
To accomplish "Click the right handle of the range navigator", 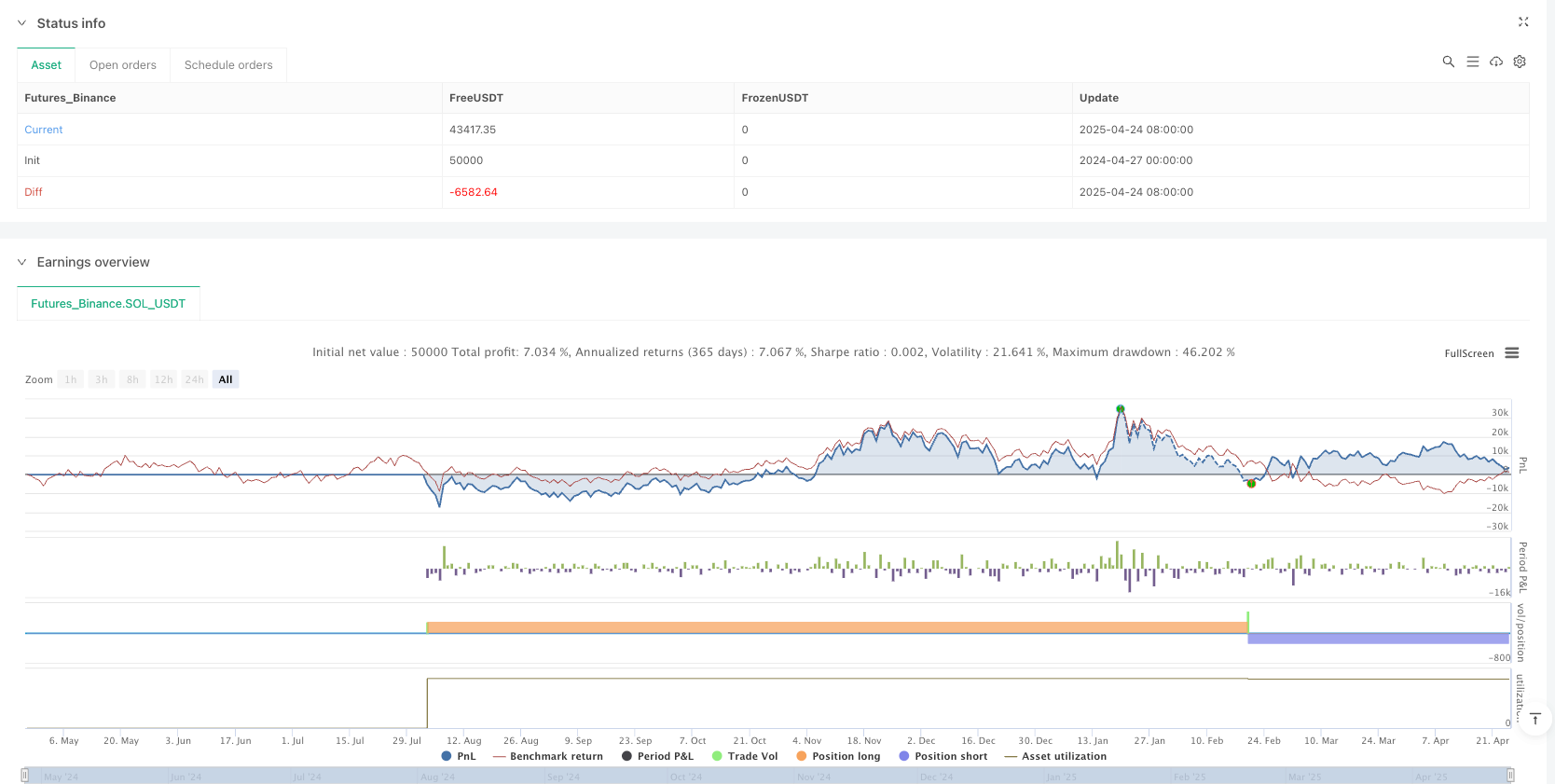I will pyautogui.click(x=1510, y=775).
